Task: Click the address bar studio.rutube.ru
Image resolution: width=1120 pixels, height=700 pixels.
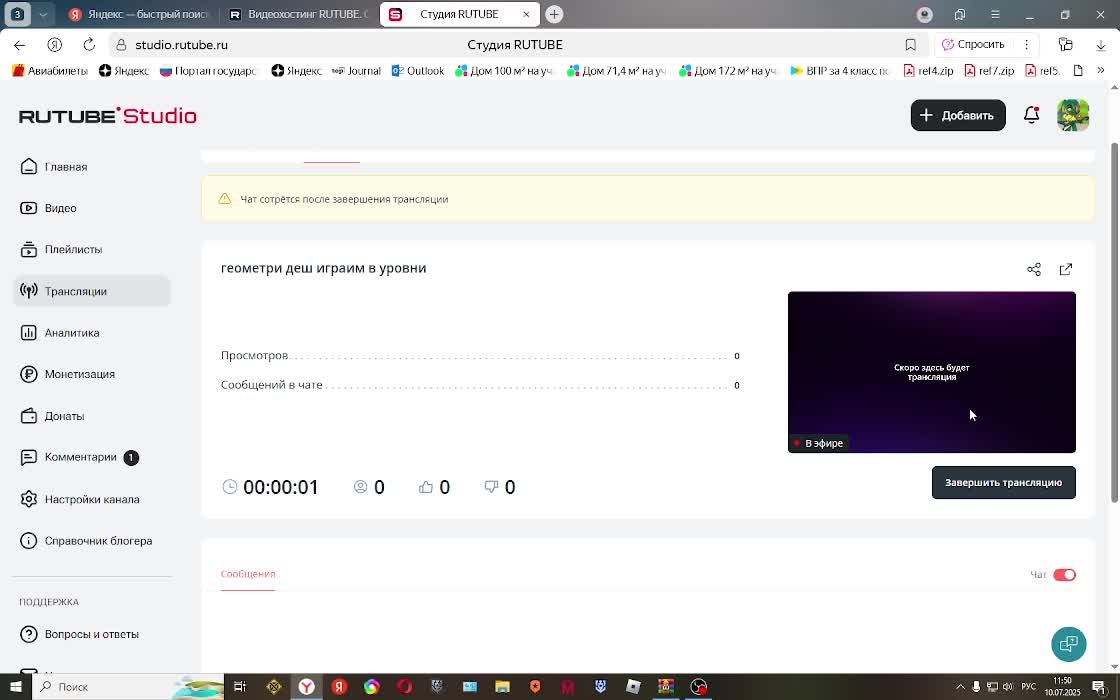Action: click(181, 45)
